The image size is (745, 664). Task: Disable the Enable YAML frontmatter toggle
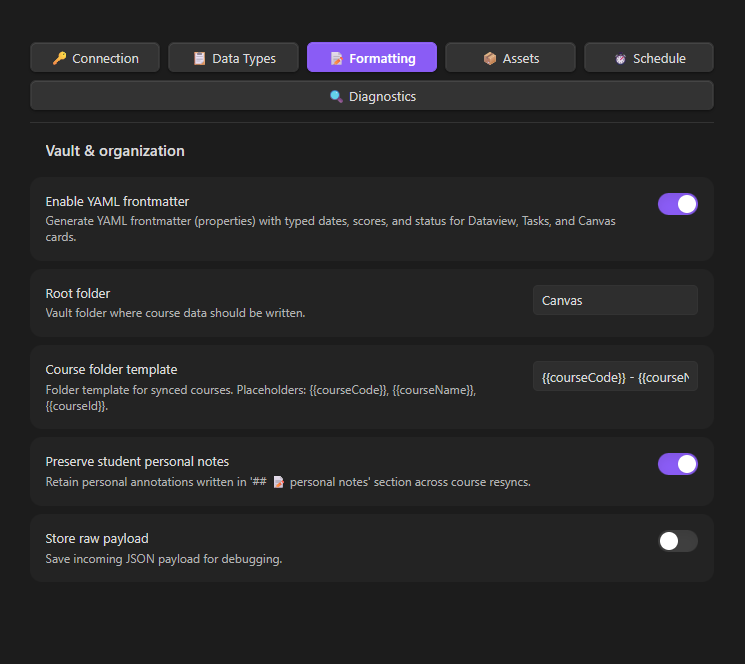pyautogui.click(x=678, y=204)
